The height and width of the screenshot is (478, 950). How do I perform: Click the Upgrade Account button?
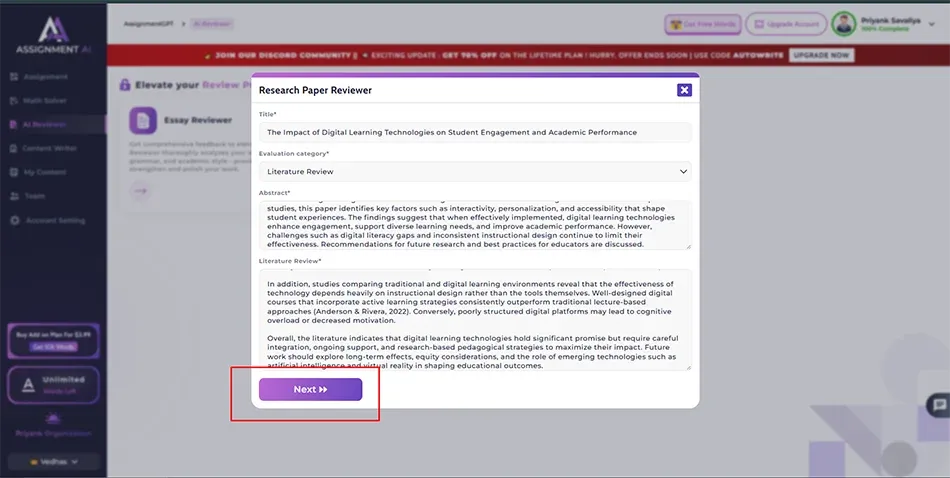(786, 24)
